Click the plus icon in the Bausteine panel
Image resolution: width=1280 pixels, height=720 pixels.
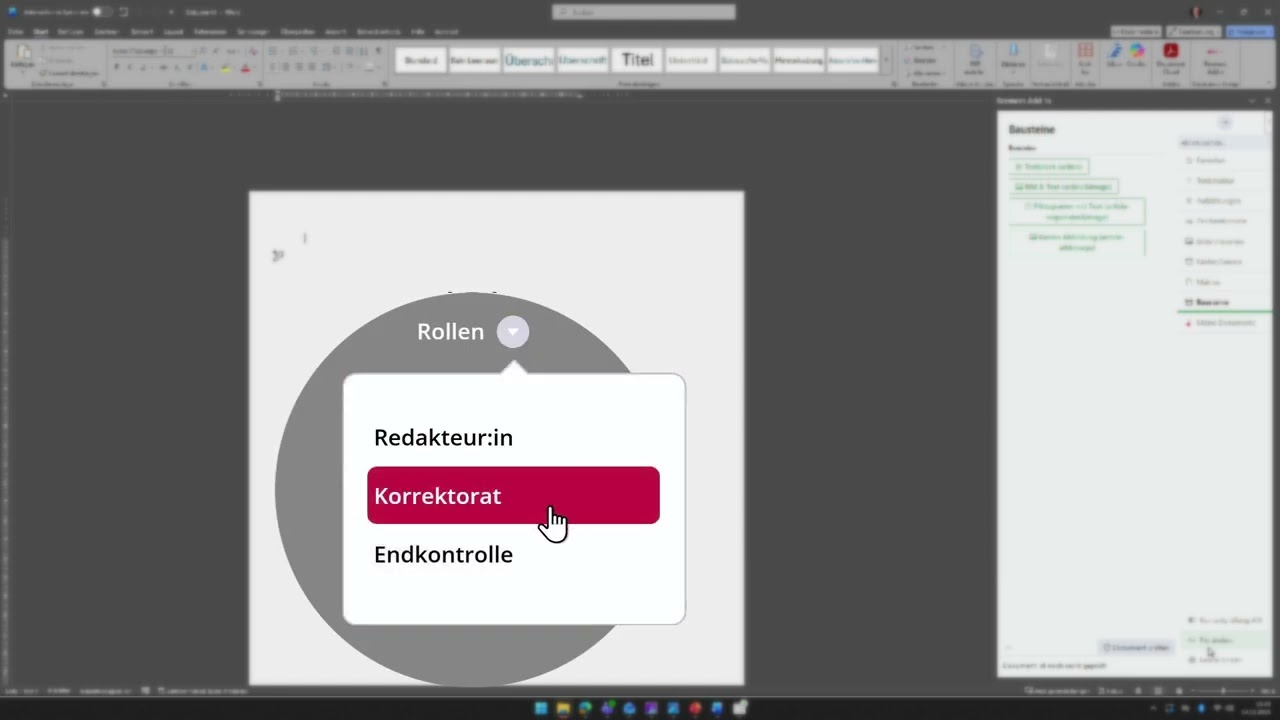1224,122
